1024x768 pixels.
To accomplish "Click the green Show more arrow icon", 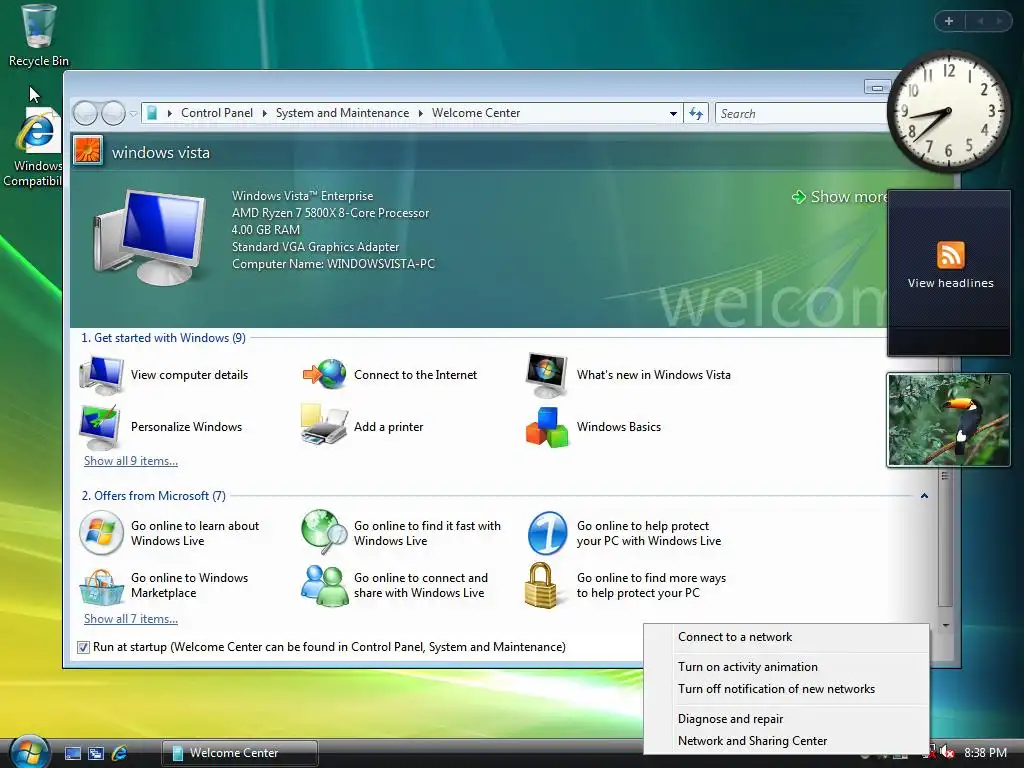I will coord(799,197).
